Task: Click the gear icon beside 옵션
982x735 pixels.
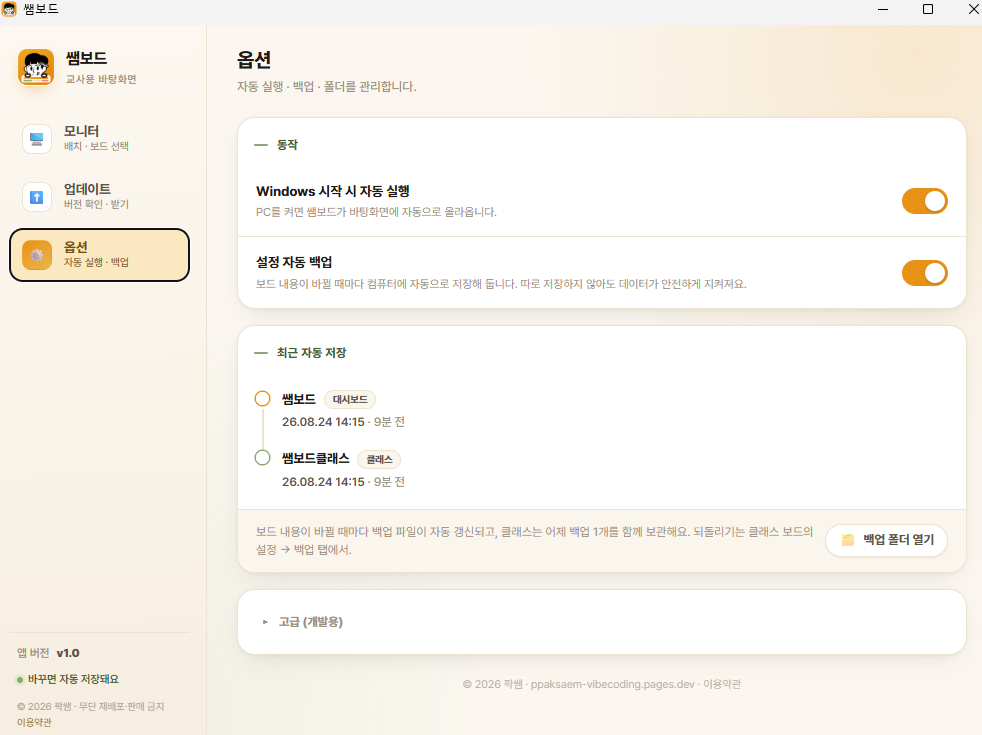Action: (x=37, y=255)
